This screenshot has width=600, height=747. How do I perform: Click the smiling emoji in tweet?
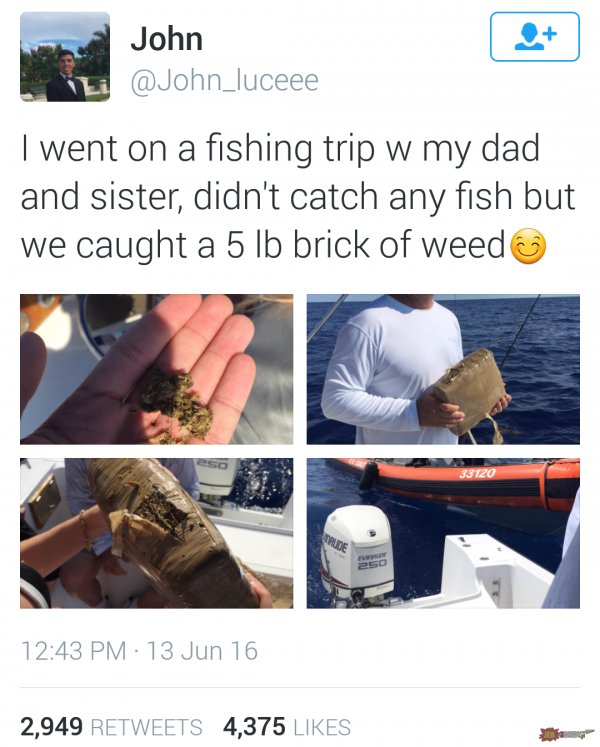[x=528, y=246]
